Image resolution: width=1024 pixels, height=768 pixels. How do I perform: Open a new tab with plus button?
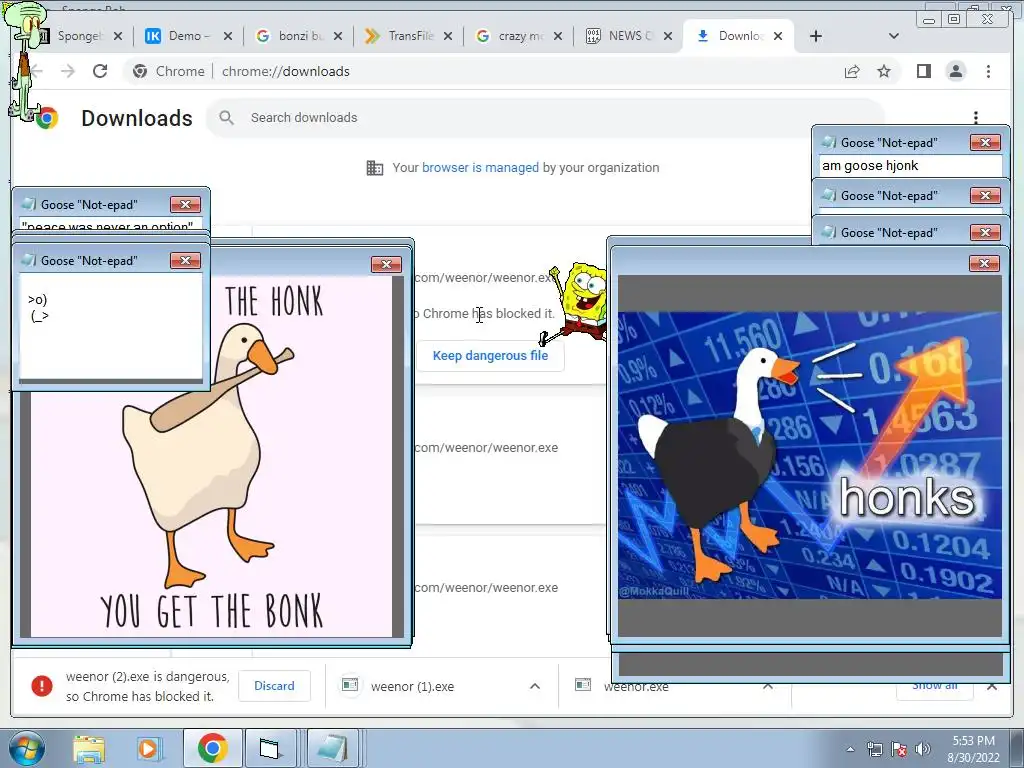point(816,36)
